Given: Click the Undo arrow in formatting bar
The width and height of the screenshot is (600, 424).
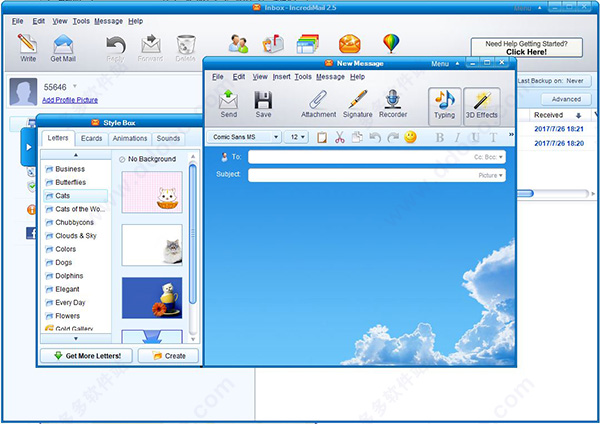Looking at the screenshot, I should (375, 137).
